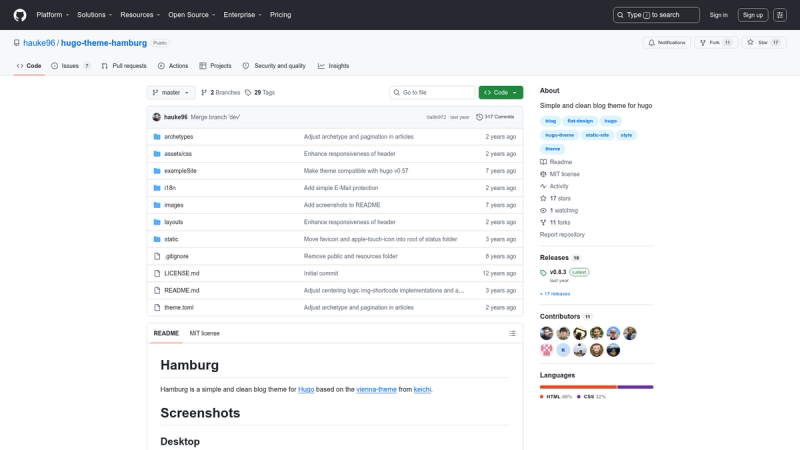Open the Actions tab
The height and width of the screenshot is (450, 800).
tap(173, 66)
